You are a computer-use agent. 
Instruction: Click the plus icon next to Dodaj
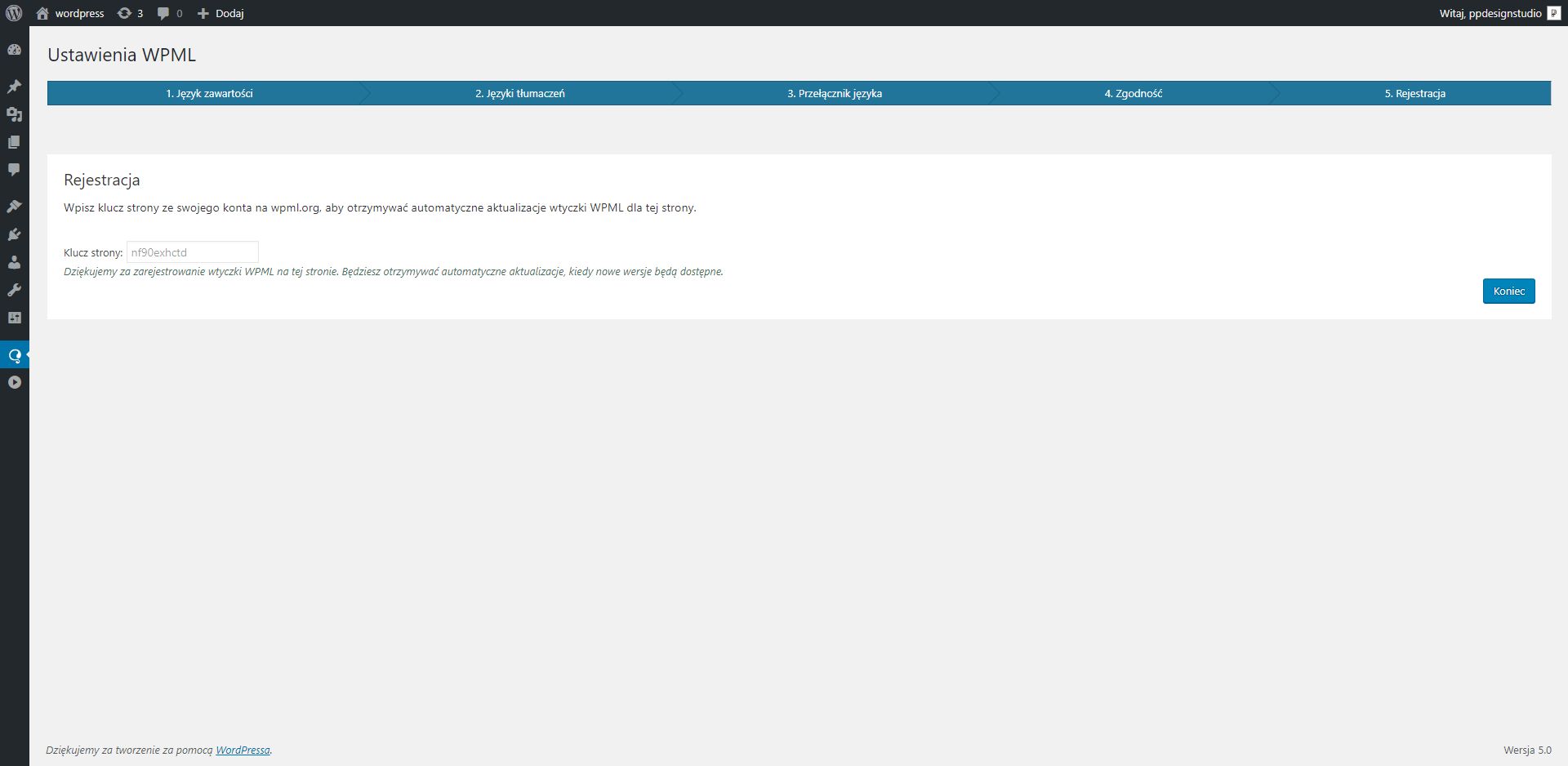(203, 13)
